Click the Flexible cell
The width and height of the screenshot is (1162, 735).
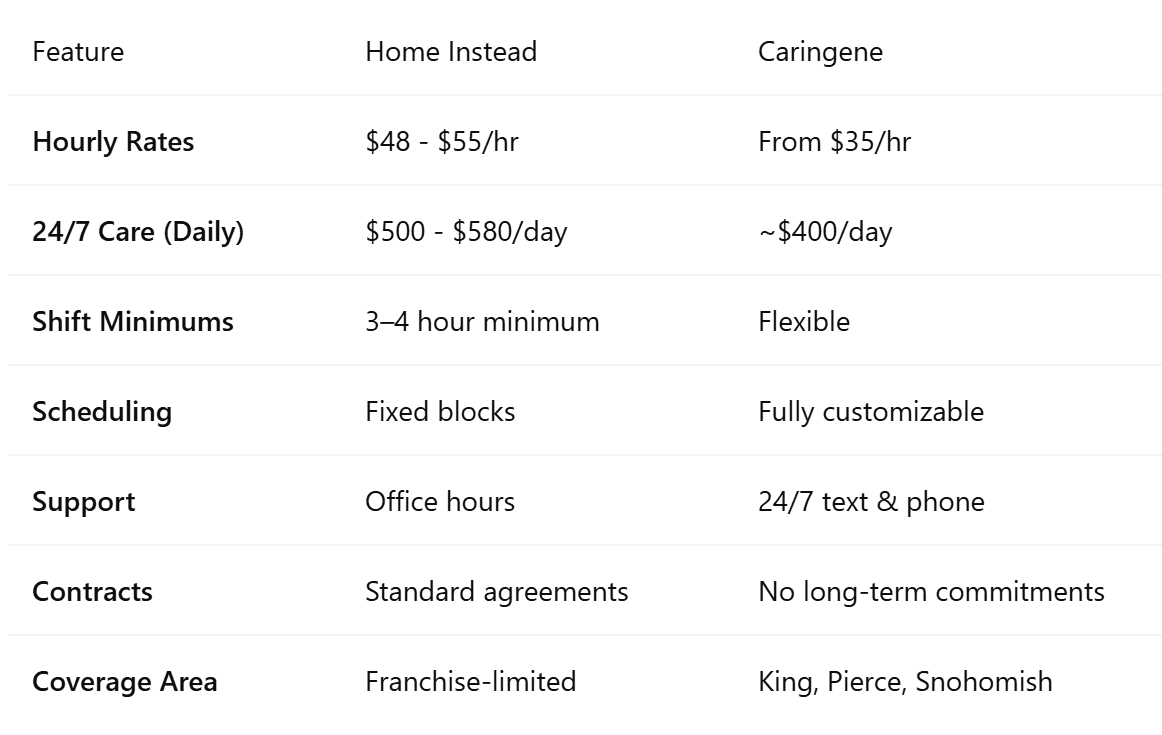tap(804, 322)
